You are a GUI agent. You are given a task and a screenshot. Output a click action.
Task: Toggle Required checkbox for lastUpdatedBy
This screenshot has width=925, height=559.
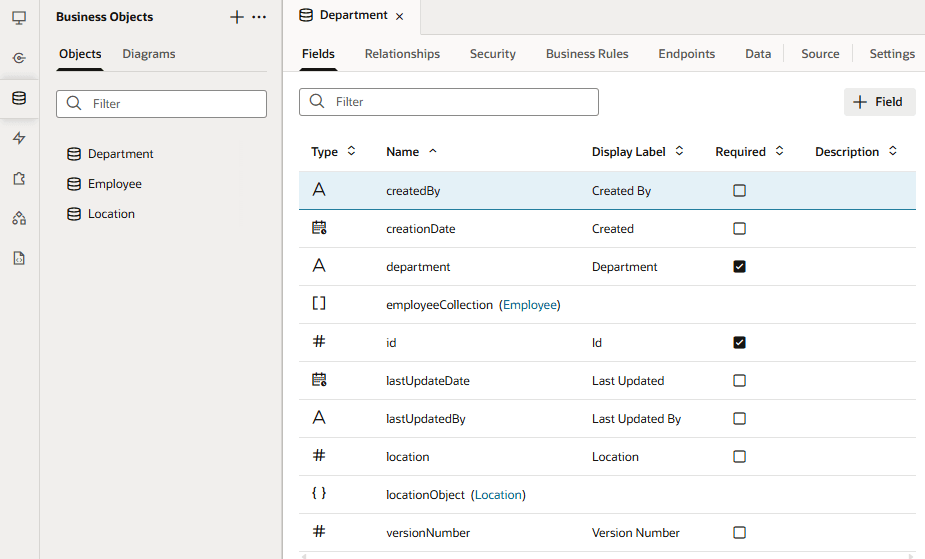[x=739, y=419]
